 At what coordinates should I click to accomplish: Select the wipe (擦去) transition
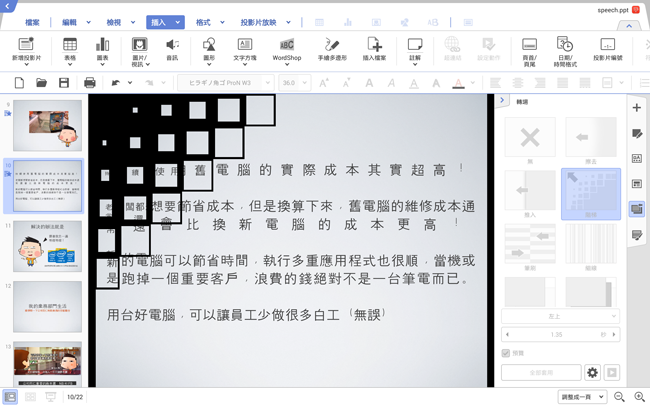[591, 137]
